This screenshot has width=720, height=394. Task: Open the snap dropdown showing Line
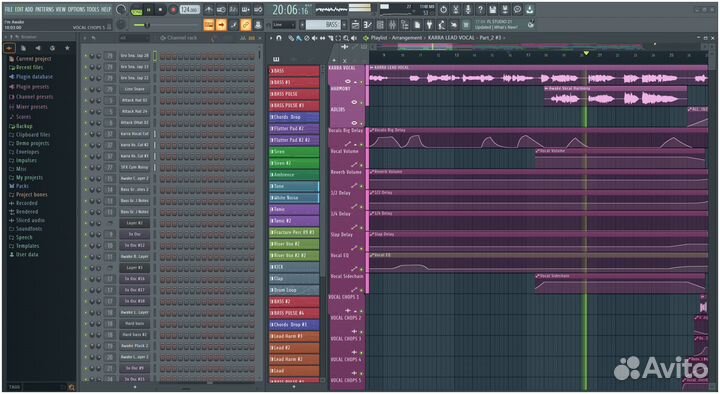(x=284, y=25)
